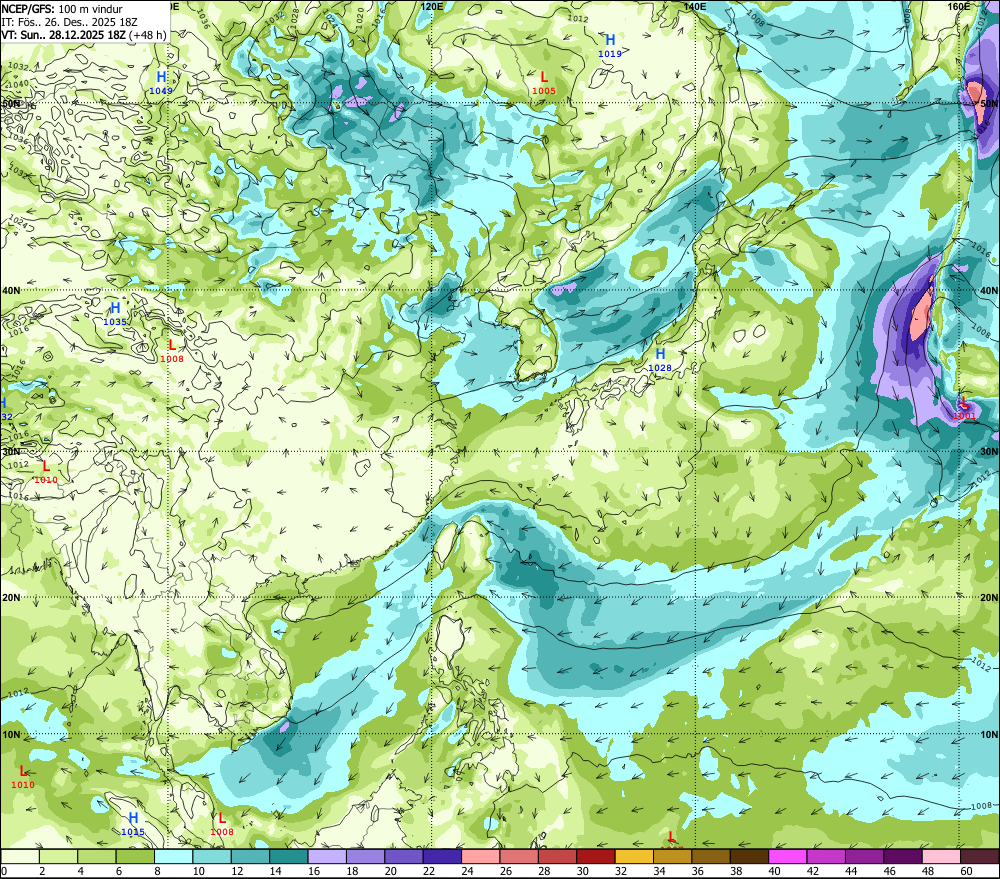Click the 50N latitude label on the left edge

(11, 103)
